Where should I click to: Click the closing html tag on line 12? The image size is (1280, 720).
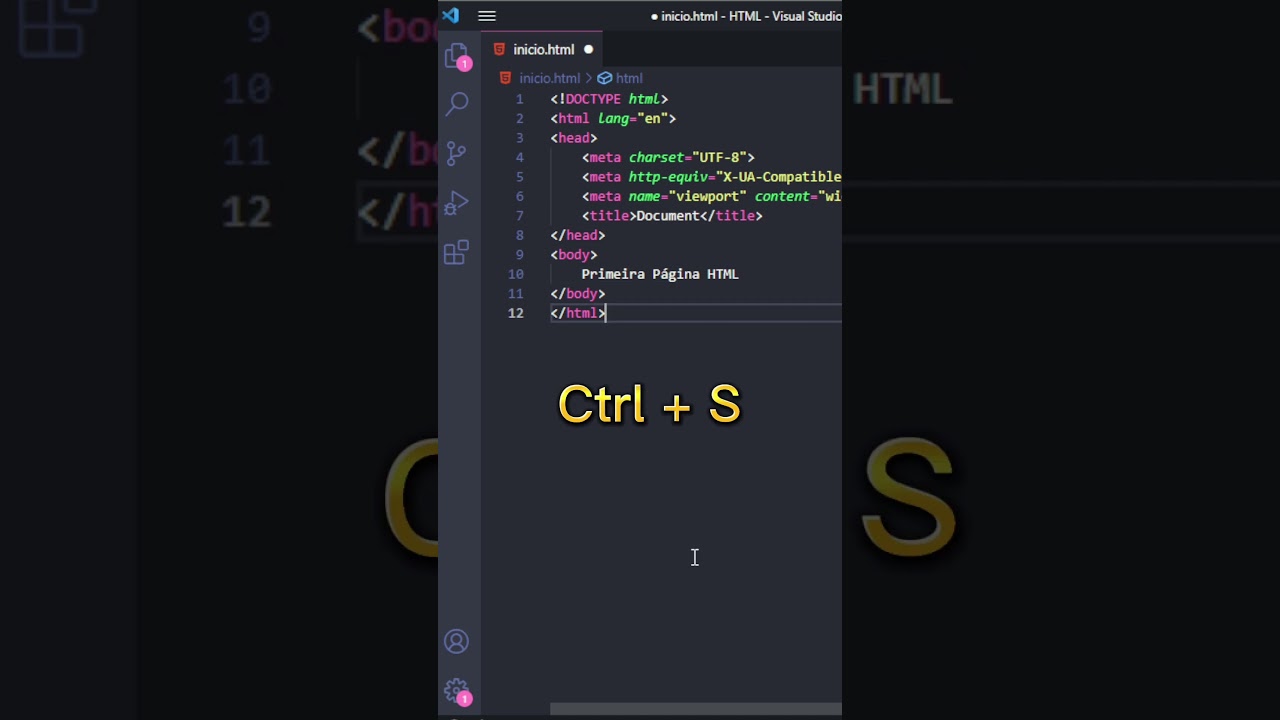[578, 313]
